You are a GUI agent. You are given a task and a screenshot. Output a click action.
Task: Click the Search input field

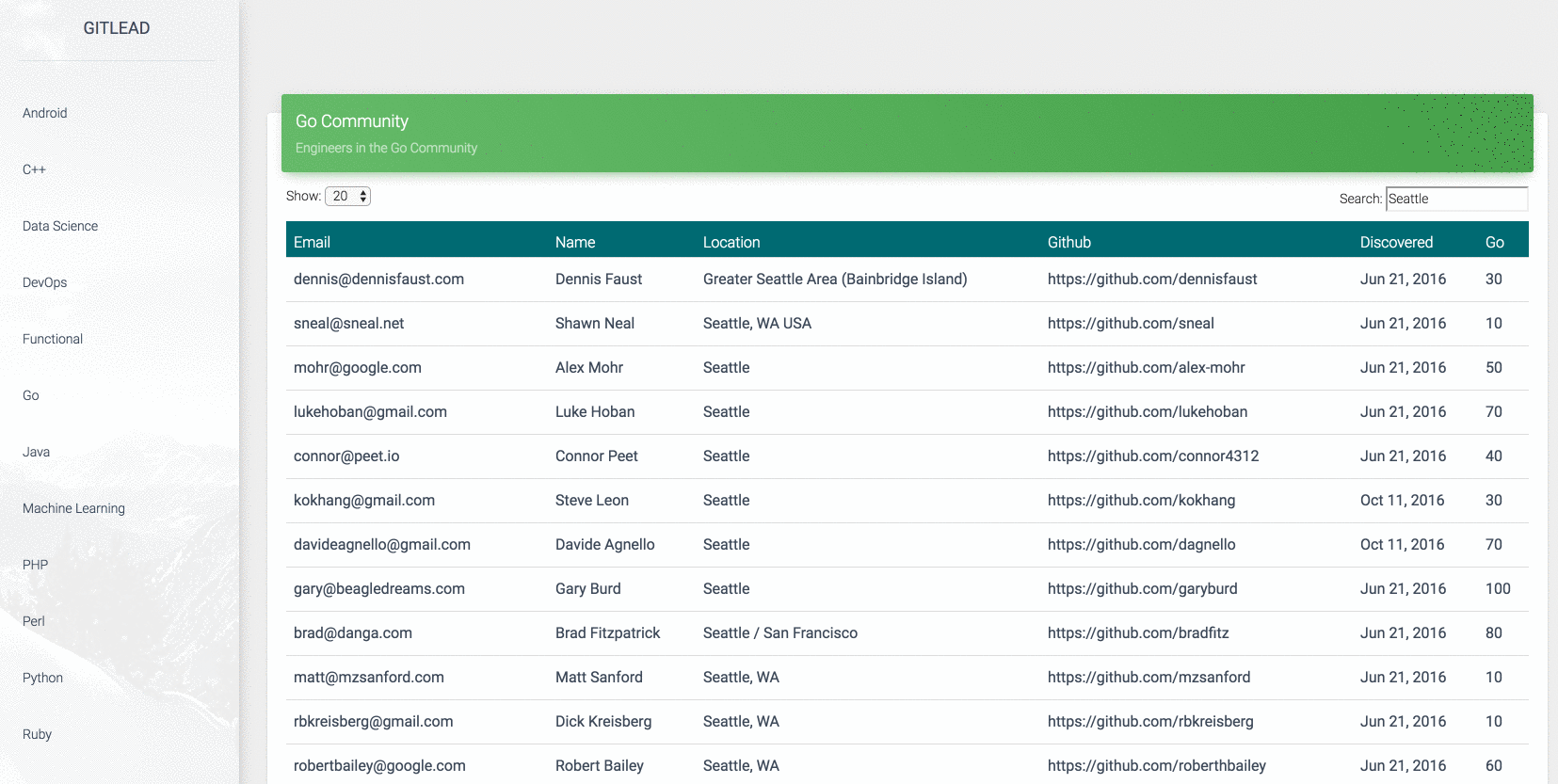1455,199
